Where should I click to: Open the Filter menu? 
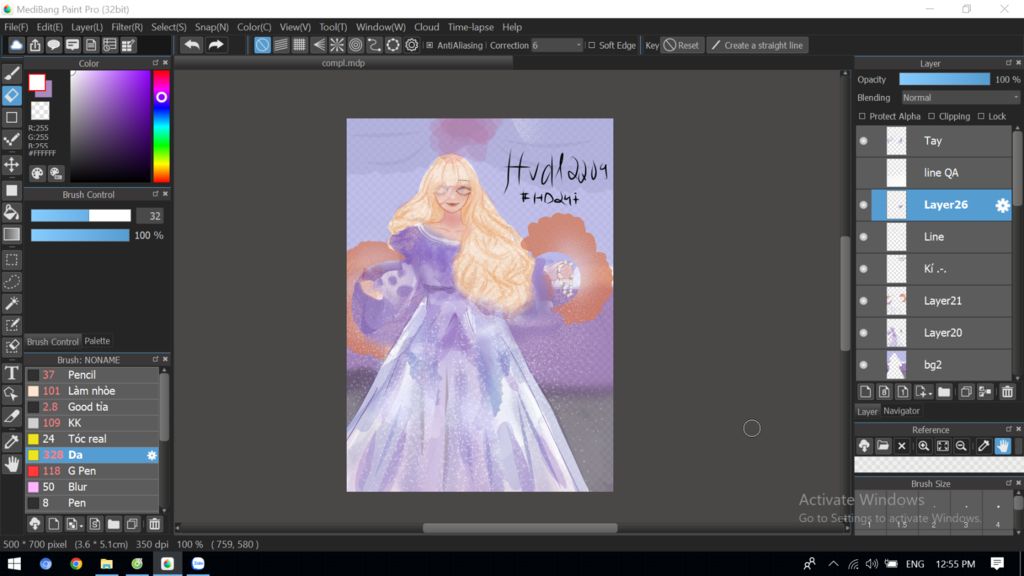[x=126, y=27]
